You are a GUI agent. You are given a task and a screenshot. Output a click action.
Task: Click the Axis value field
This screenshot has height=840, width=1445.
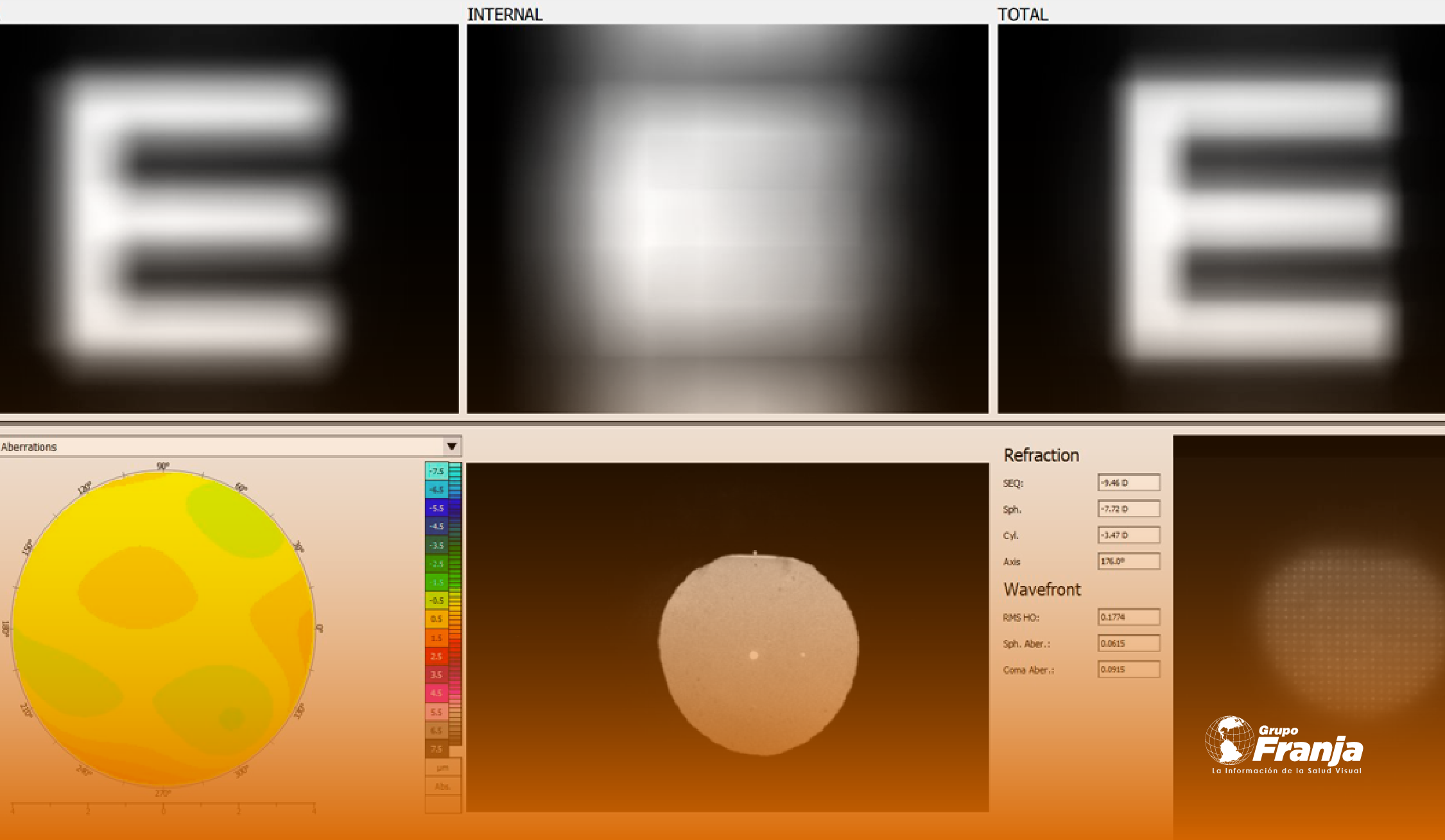coord(1129,561)
